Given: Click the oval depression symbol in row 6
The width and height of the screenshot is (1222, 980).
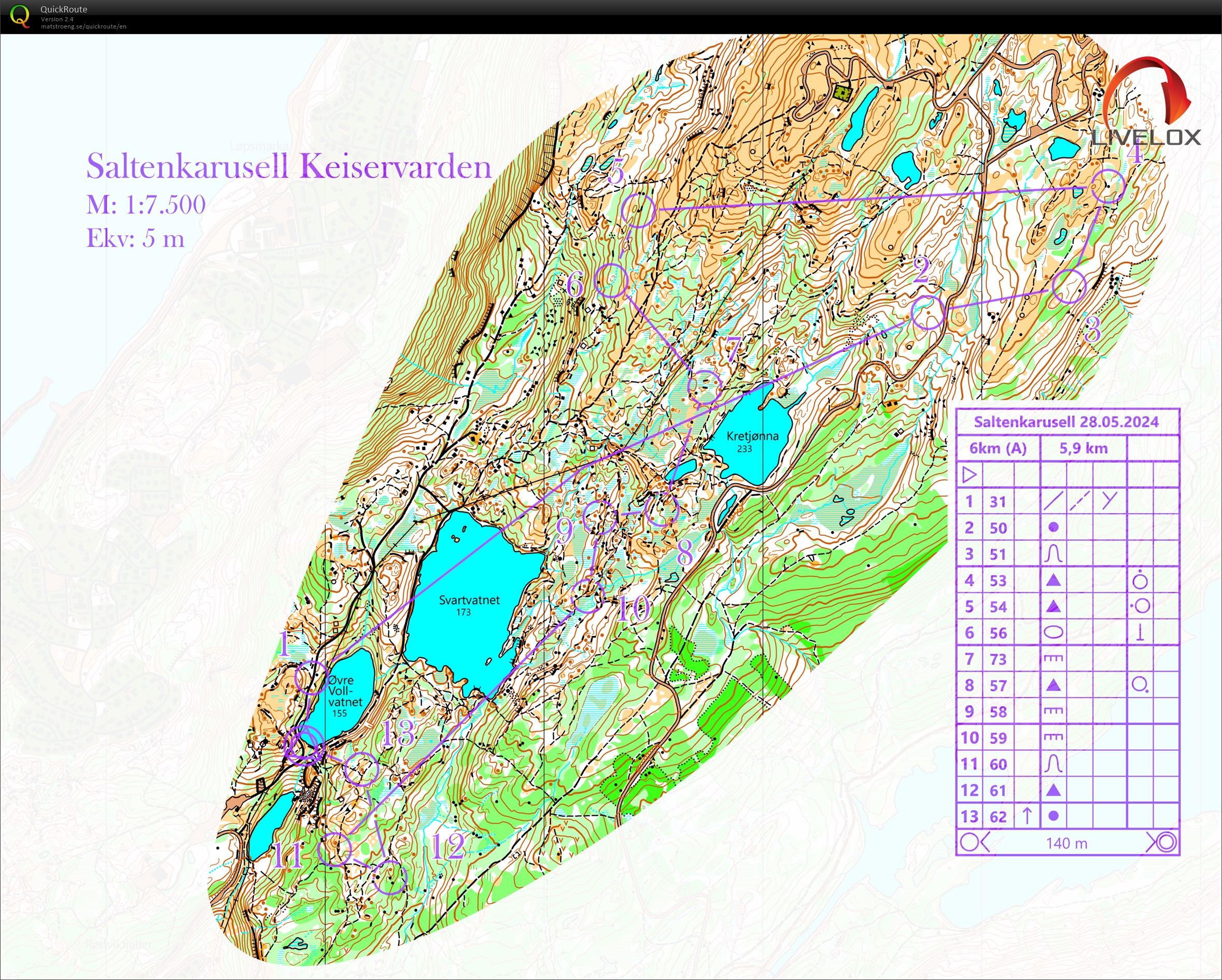Looking at the screenshot, I should point(1053,632).
